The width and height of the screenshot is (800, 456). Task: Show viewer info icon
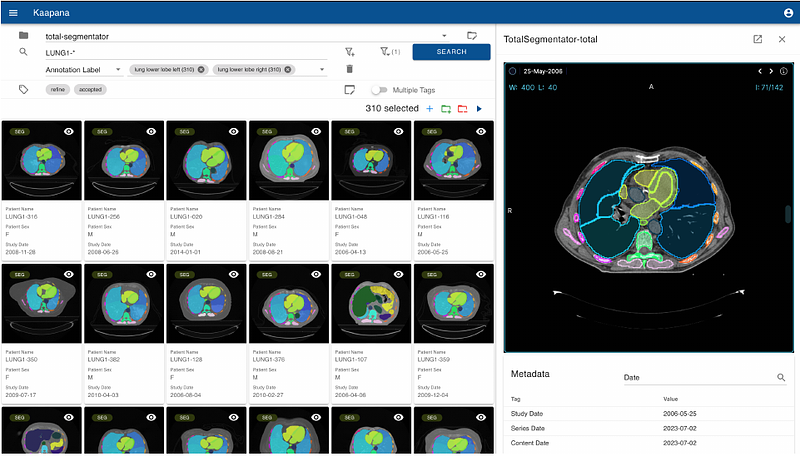coord(784,71)
